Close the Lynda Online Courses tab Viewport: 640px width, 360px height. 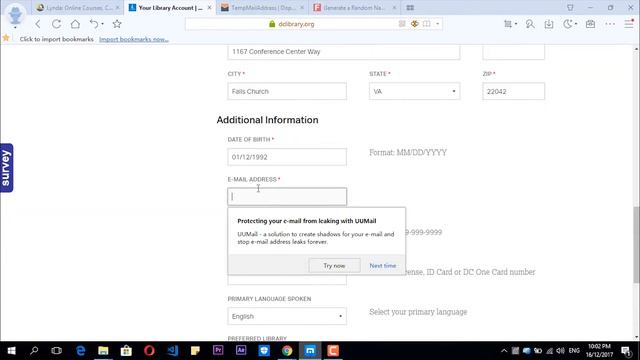click(x=117, y=8)
